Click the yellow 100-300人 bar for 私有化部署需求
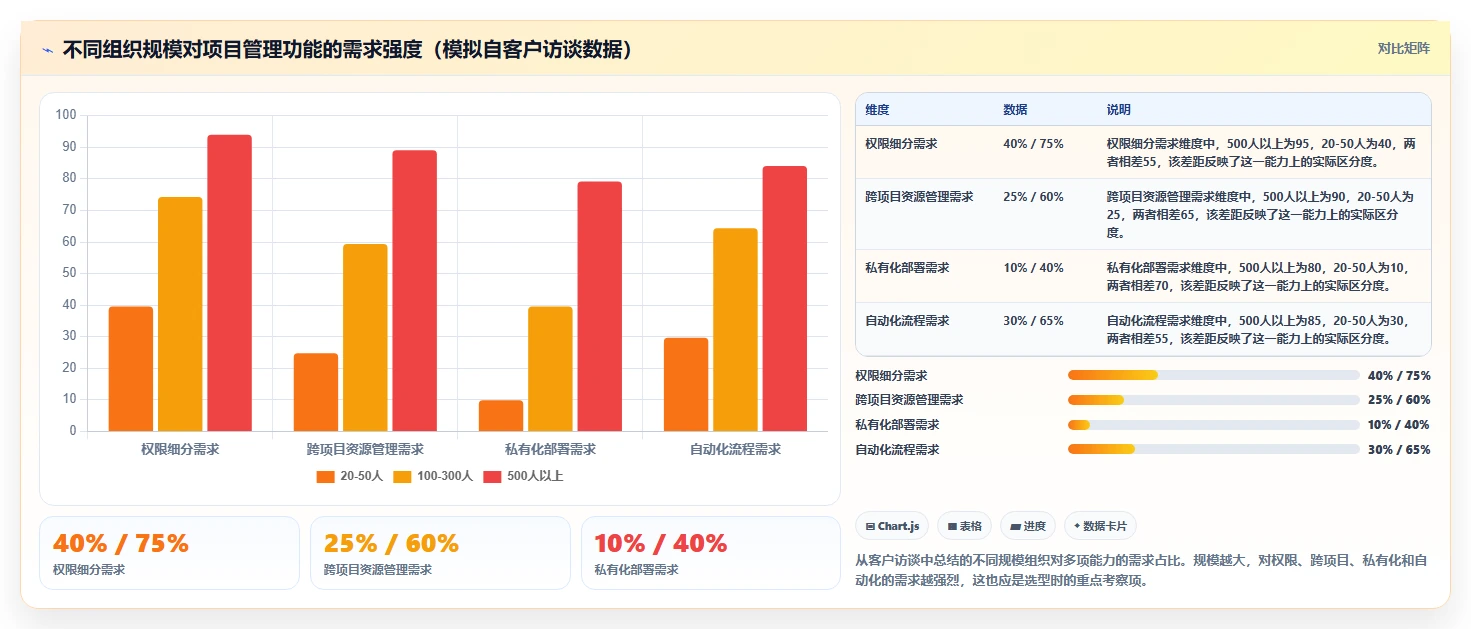Image resolution: width=1471 pixels, height=629 pixels. coord(550,369)
